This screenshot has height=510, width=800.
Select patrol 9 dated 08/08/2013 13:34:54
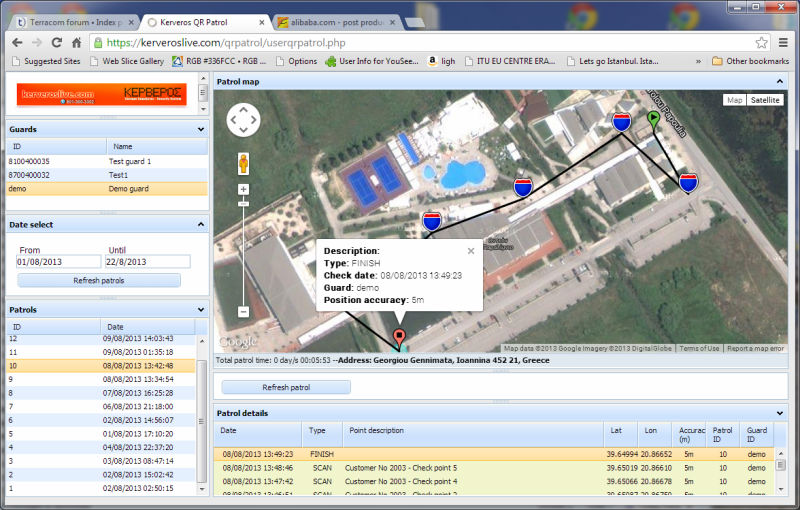coord(101,379)
